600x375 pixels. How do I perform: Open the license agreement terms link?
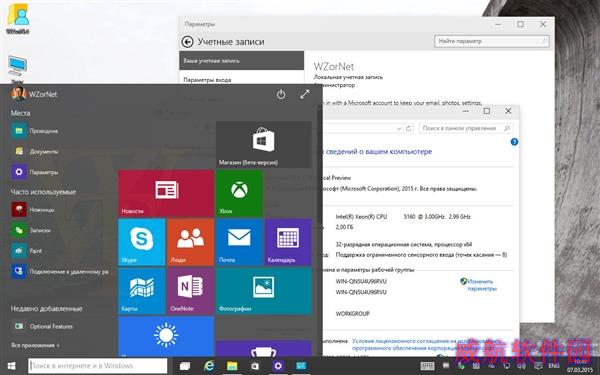[426, 344]
